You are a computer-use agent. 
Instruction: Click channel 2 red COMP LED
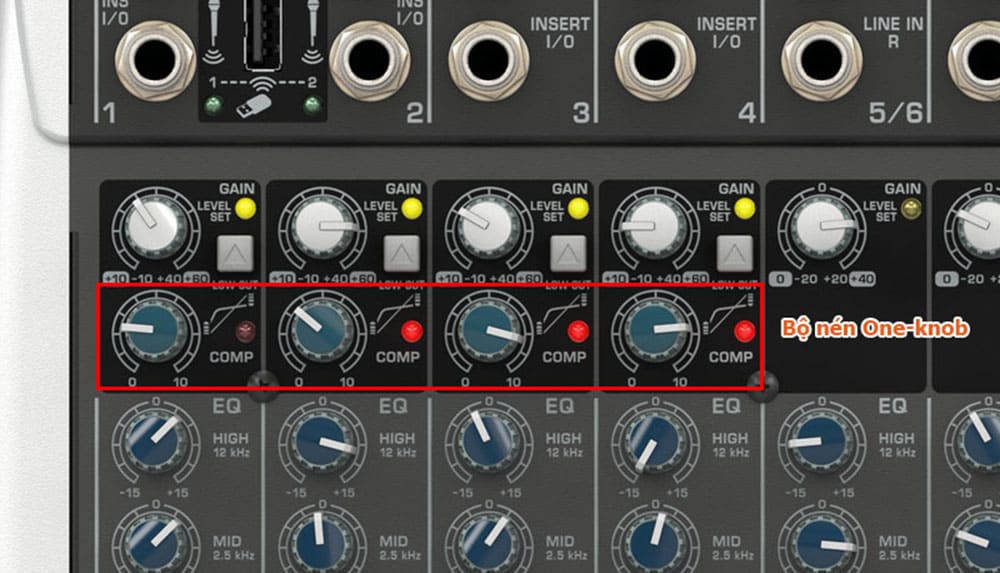[x=412, y=331]
